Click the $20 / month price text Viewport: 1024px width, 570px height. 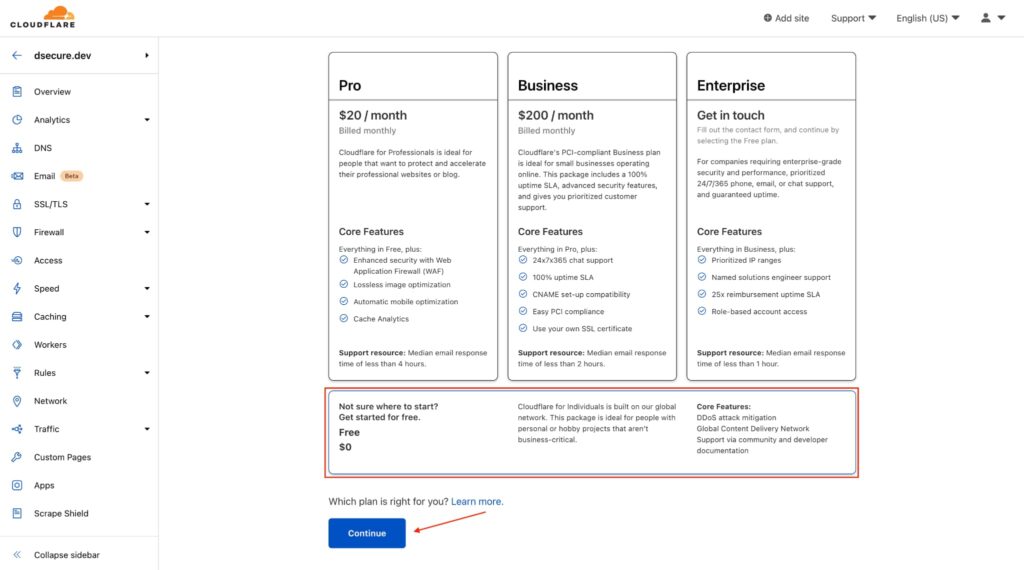coord(372,115)
